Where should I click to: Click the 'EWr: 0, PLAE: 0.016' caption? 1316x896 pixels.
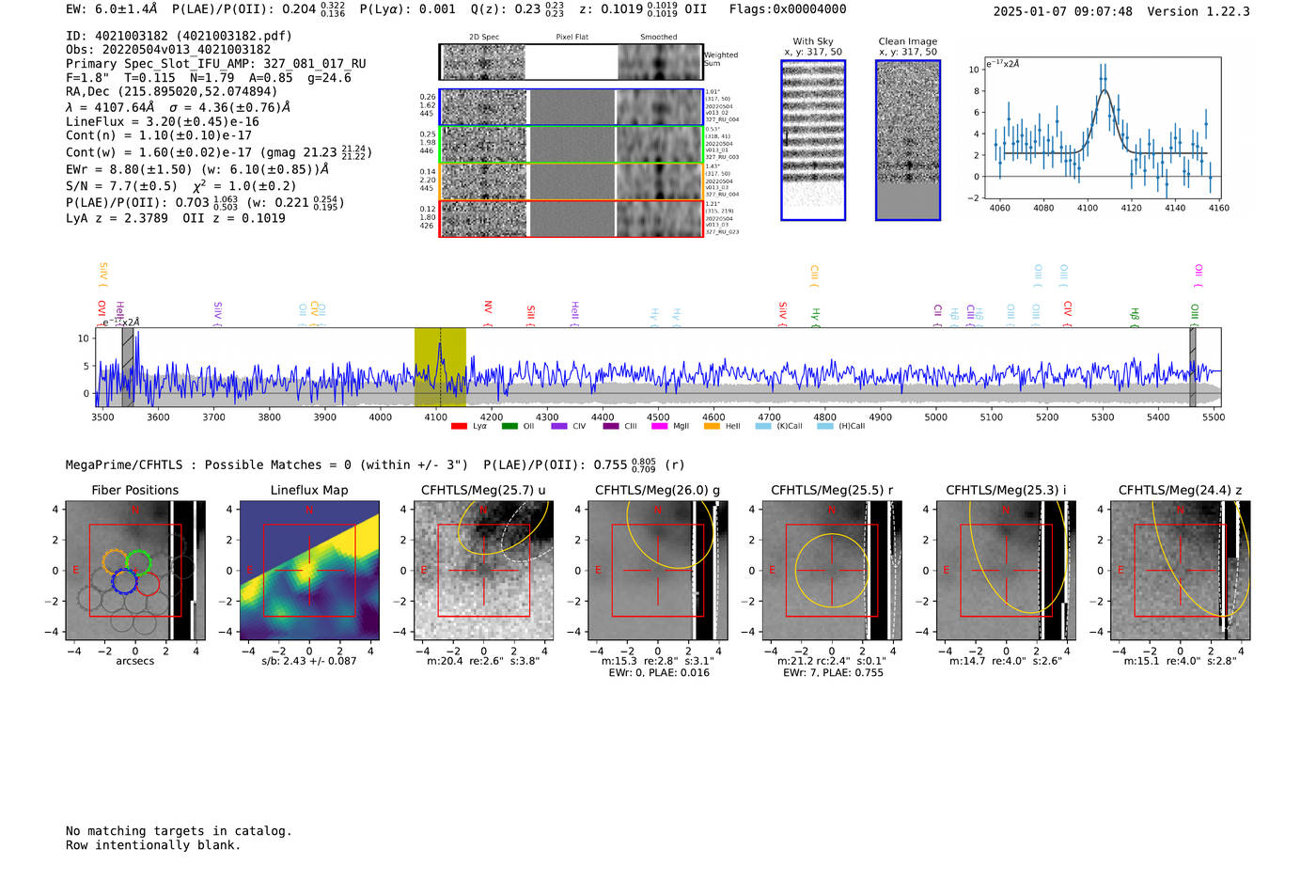click(659, 672)
